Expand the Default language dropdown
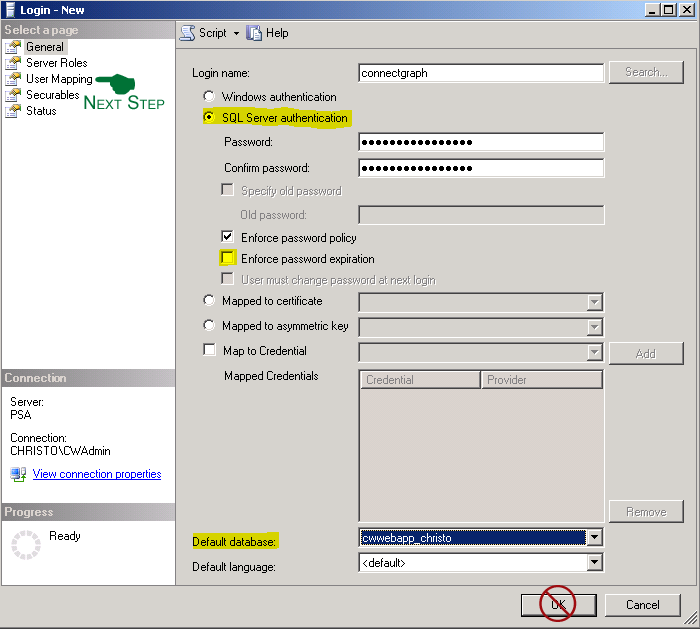700x629 pixels. [x=595, y=563]
